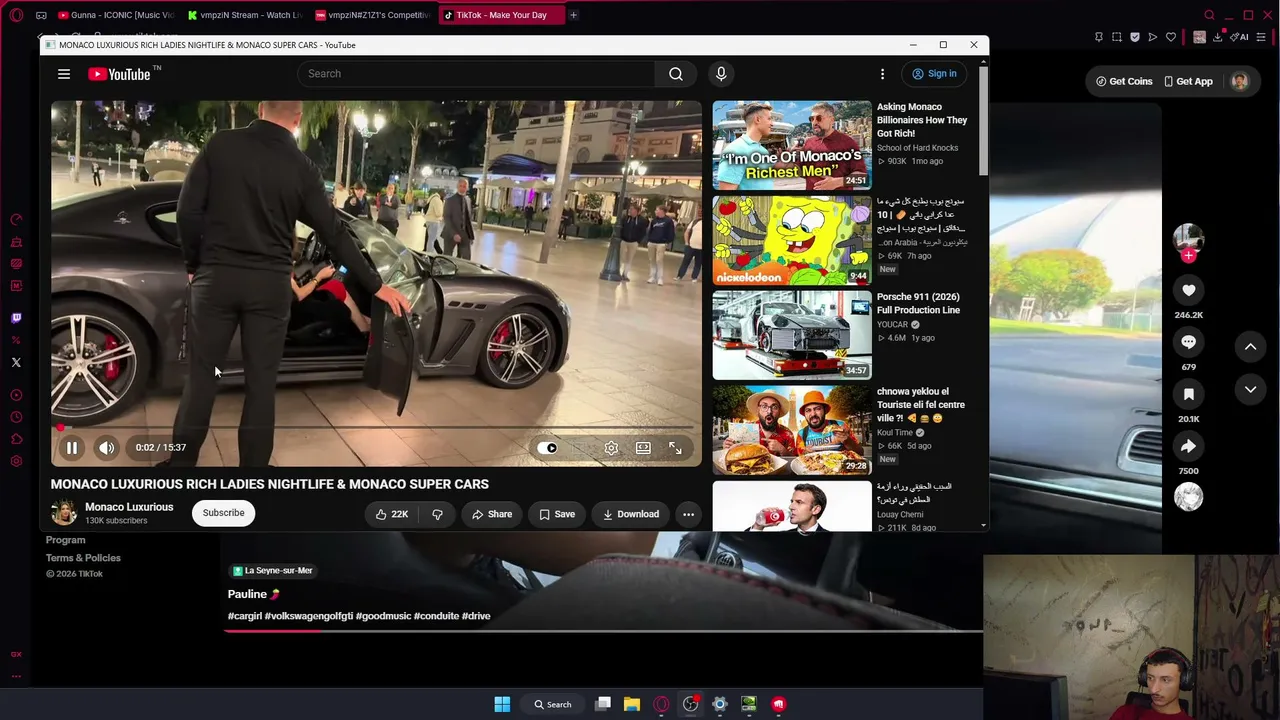
Task: Select the TikTok - Make Your Day tab
Action: coord(500,15)
